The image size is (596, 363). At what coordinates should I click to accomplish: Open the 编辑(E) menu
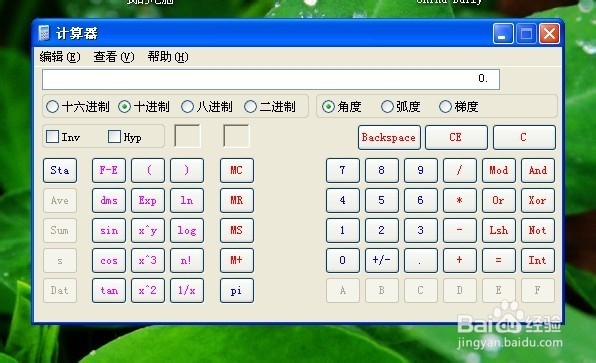pos(60,57)
